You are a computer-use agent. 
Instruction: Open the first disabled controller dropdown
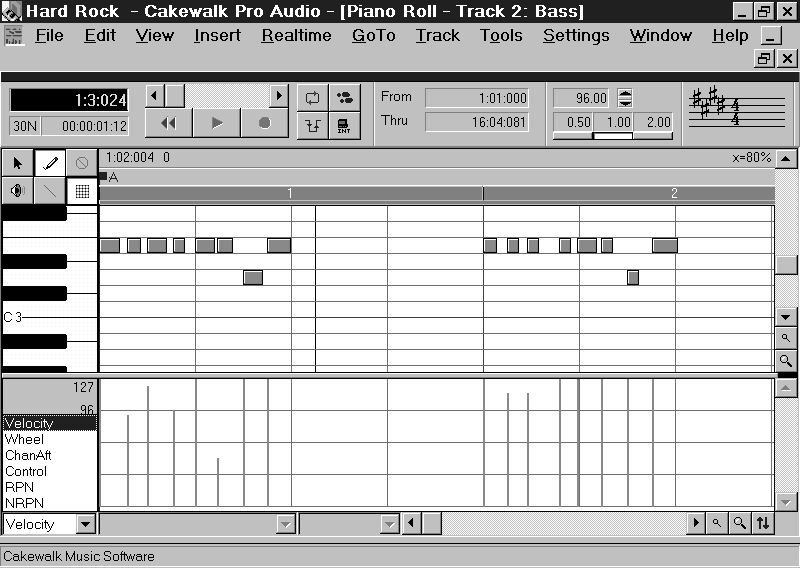[285, 524]
